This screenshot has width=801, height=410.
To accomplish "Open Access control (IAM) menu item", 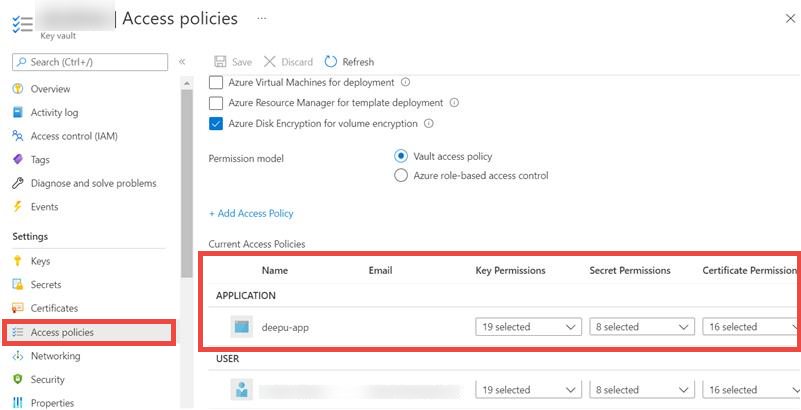I will (x=74, y=136).
